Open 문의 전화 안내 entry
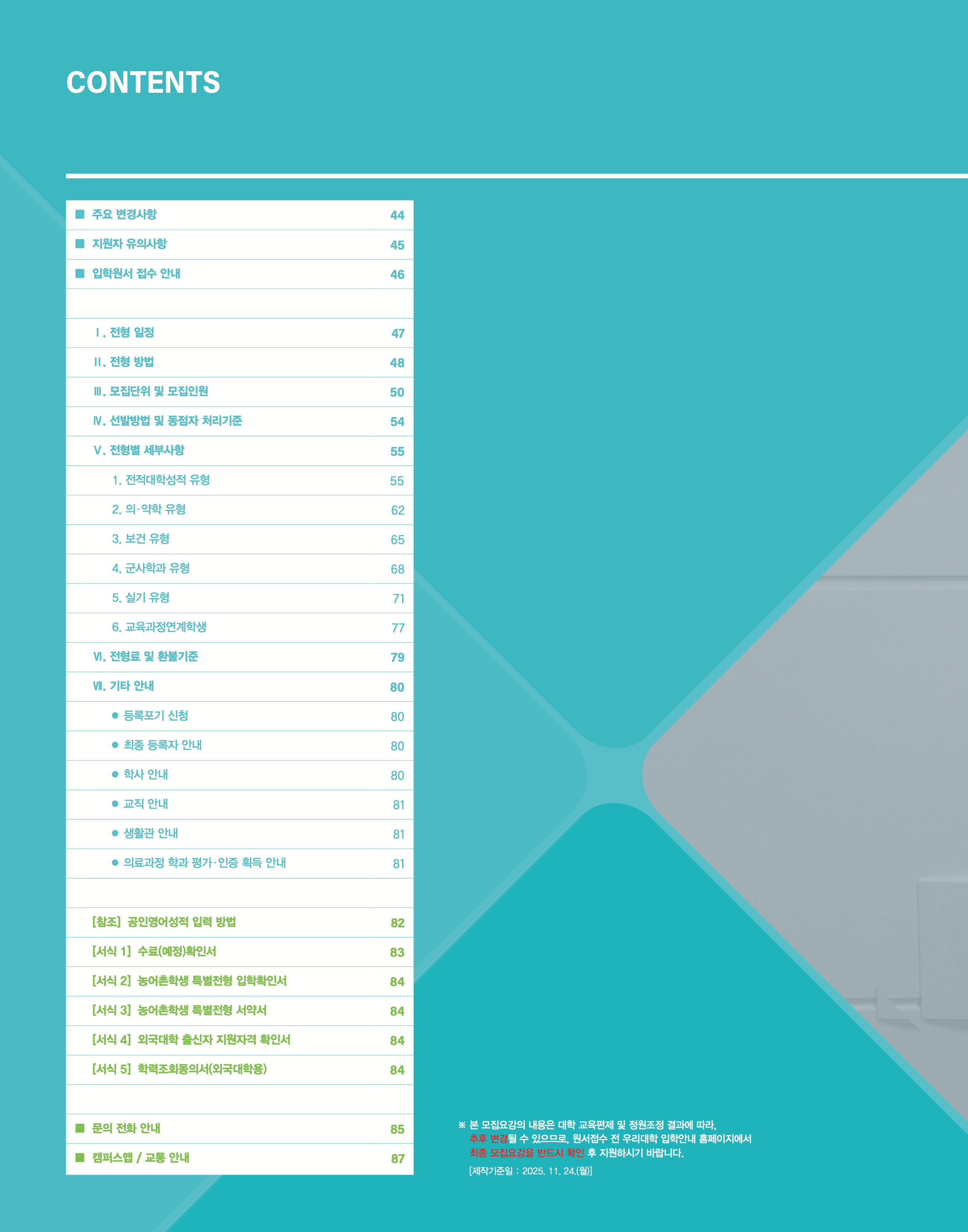The height and width of the screenshot is (1232, 968). pyautogui.click(x=239, y=1128)
